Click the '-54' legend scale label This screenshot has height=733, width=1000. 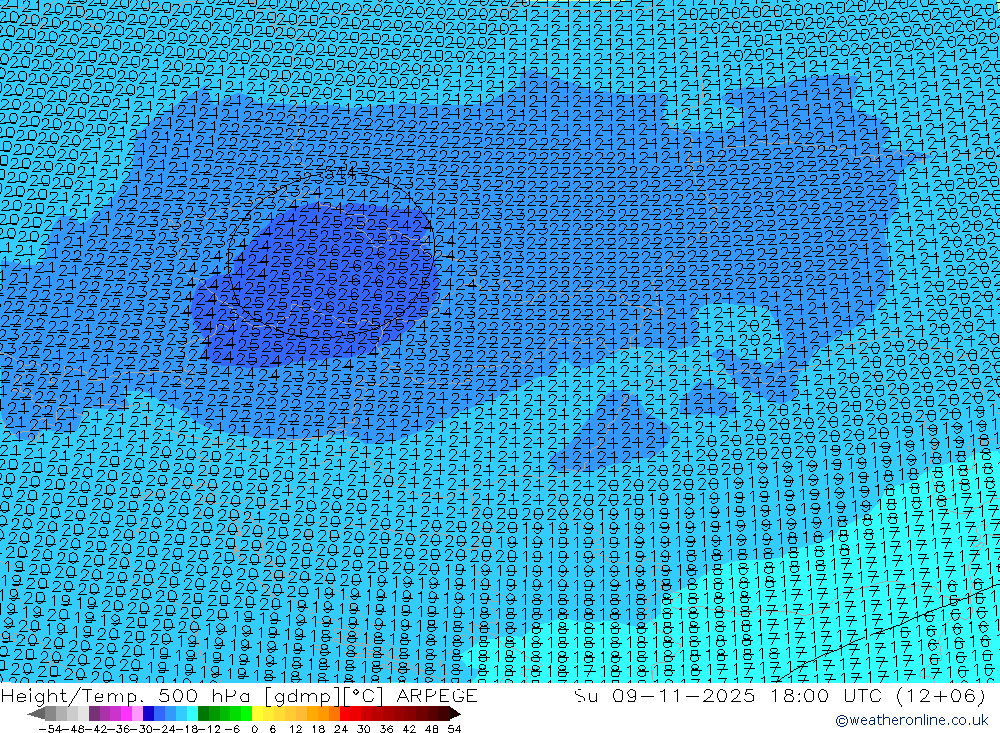point(50,729)
